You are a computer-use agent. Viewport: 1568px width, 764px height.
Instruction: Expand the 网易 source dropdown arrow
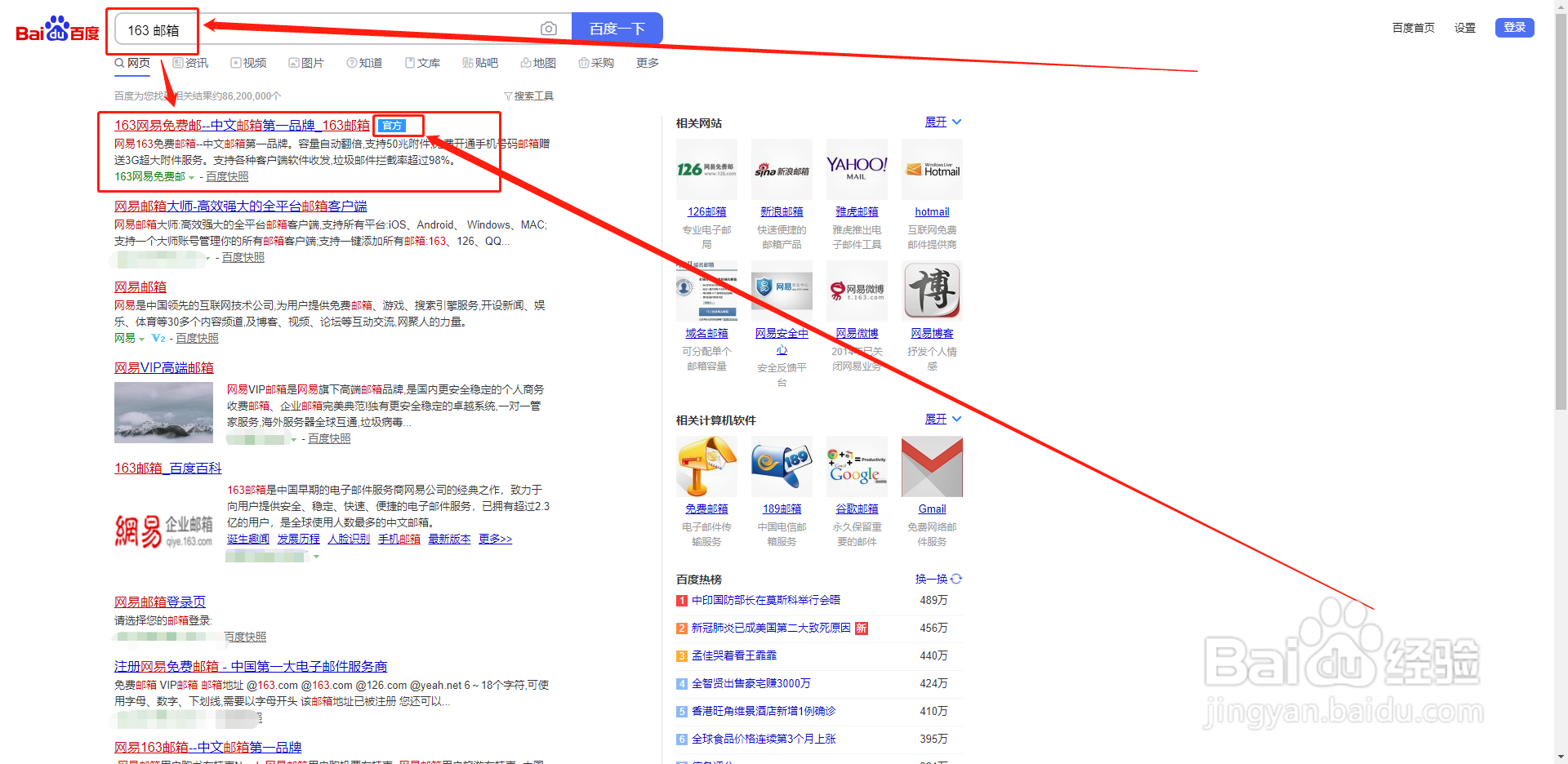(x=142, y=339)
